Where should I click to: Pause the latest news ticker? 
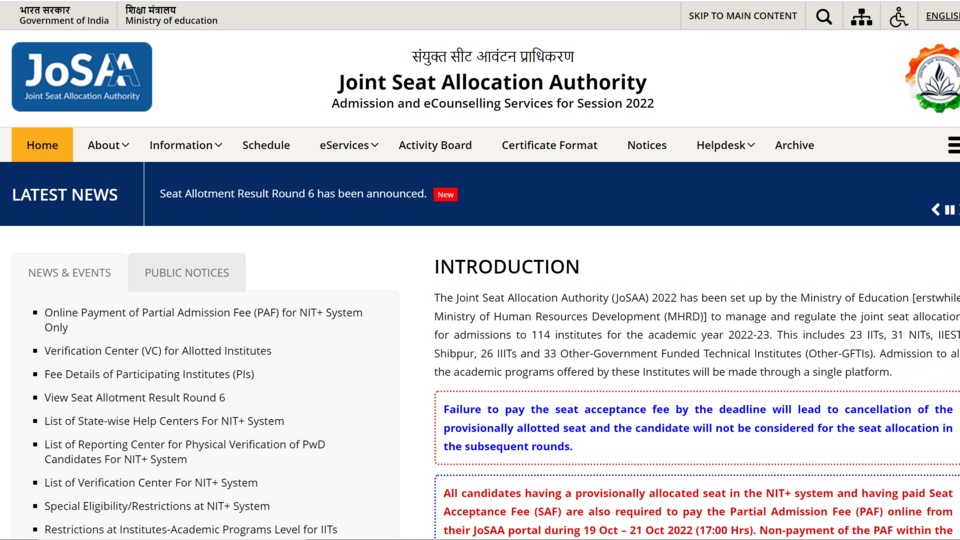(949, 209)
